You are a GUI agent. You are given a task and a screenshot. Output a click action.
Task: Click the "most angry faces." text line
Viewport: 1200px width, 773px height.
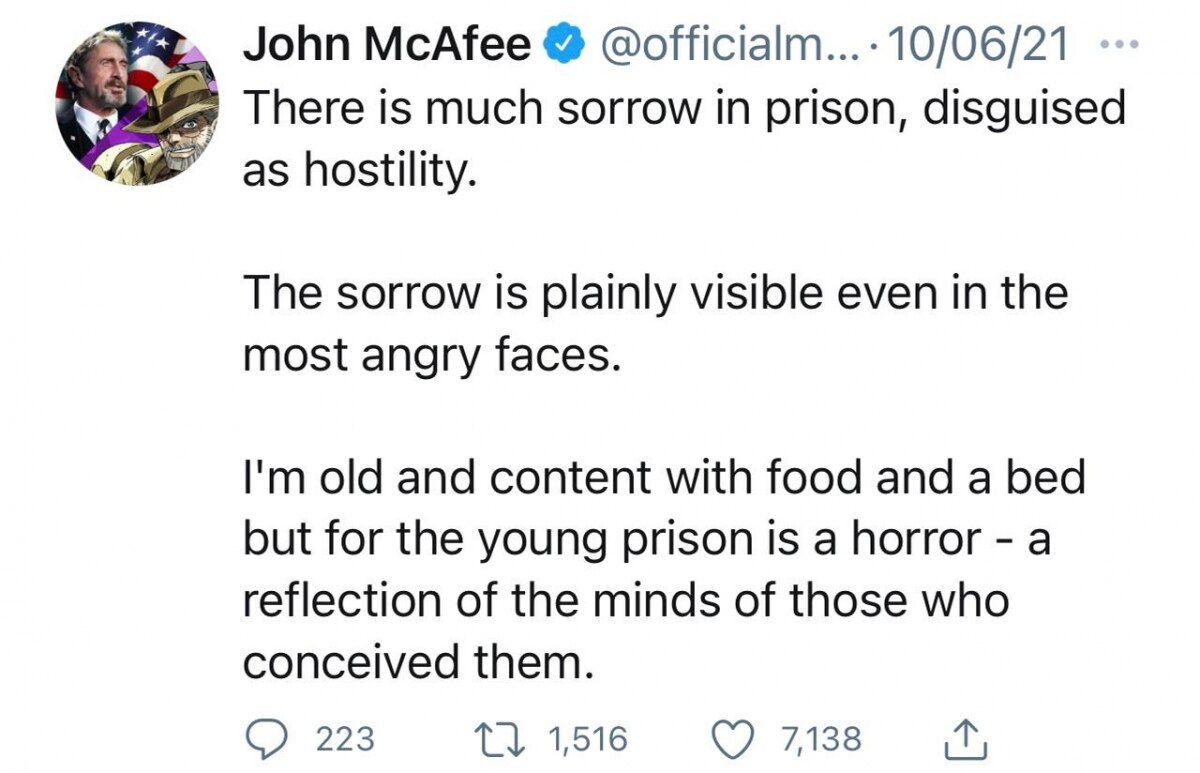click(x=426, y=355)
